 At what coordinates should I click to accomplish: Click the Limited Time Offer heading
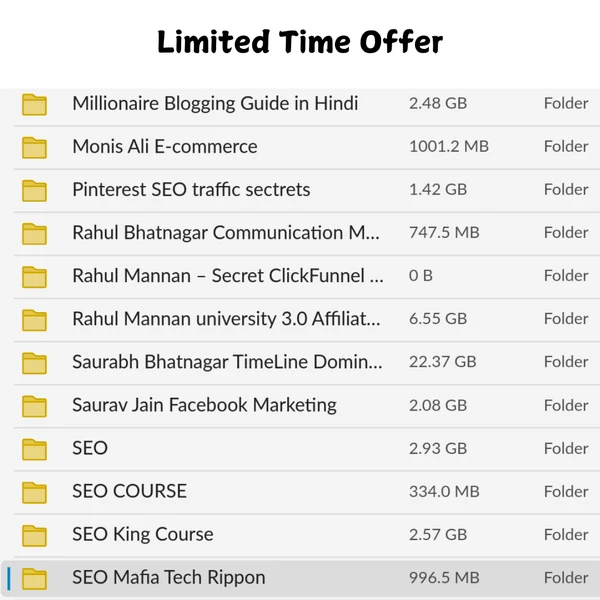pyautogui.click(x=300, y=42)
